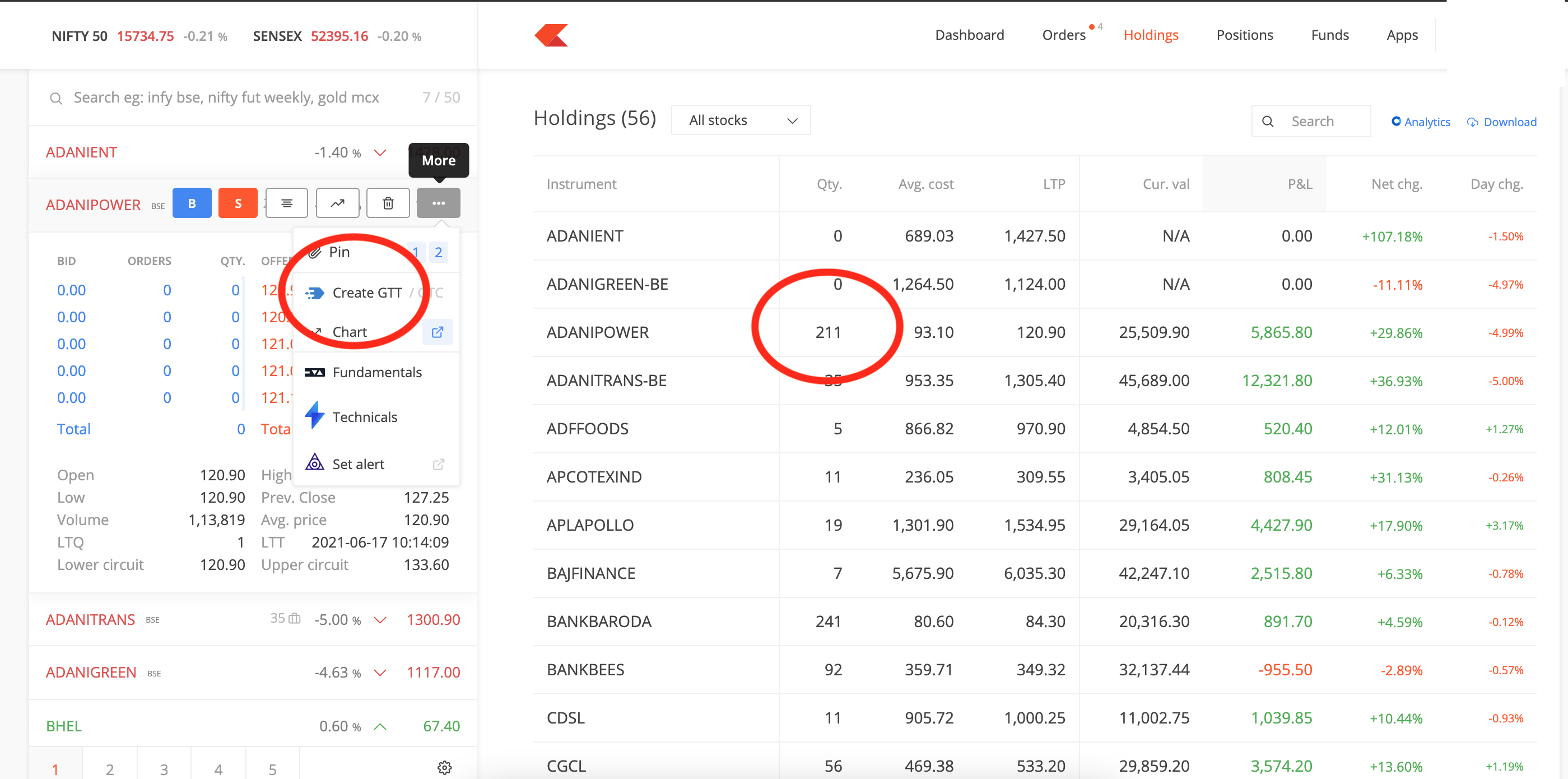Screen dimensions: 1568x779
Task: Click the Buy button for ADANIPOWER
Action: (x=192, y=203)
